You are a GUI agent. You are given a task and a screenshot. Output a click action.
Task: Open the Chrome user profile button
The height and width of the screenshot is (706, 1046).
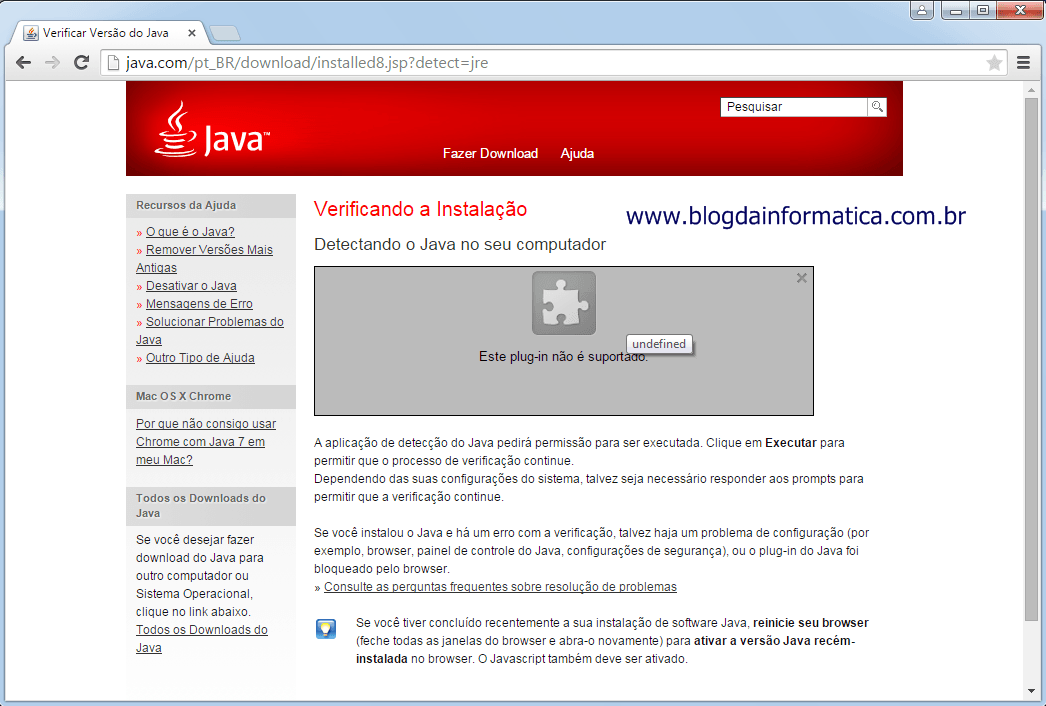coord(922,10)
